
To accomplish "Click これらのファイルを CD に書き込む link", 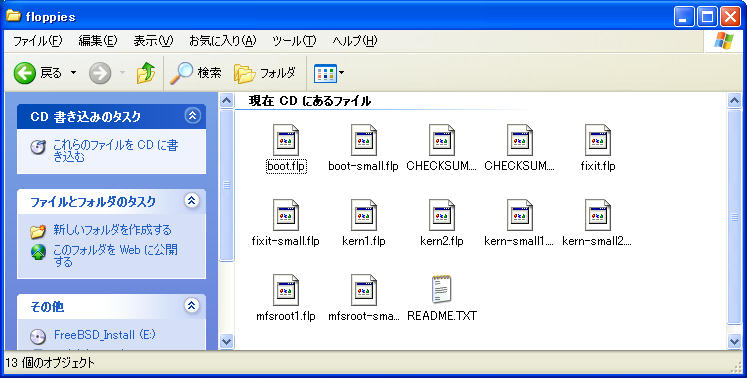I will 115,151.
